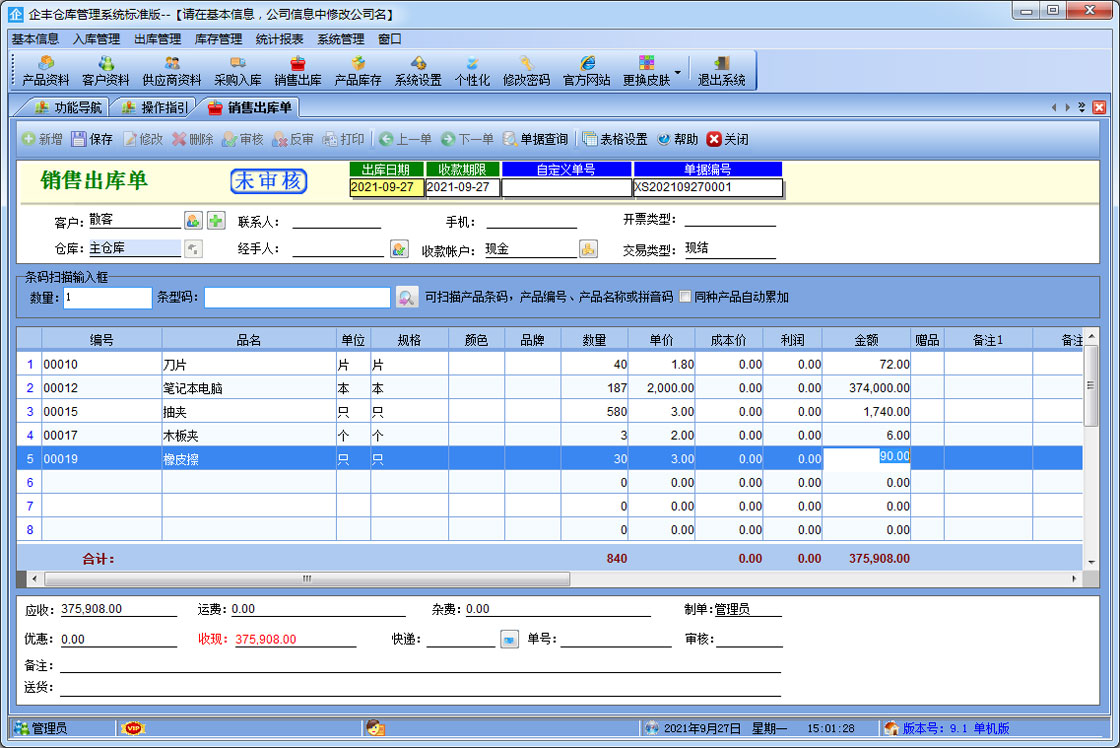The height and width of the screenshot is (748, 1120).
Task: Click the customer lookup icon beside 客户
Action: pos(194,221)
